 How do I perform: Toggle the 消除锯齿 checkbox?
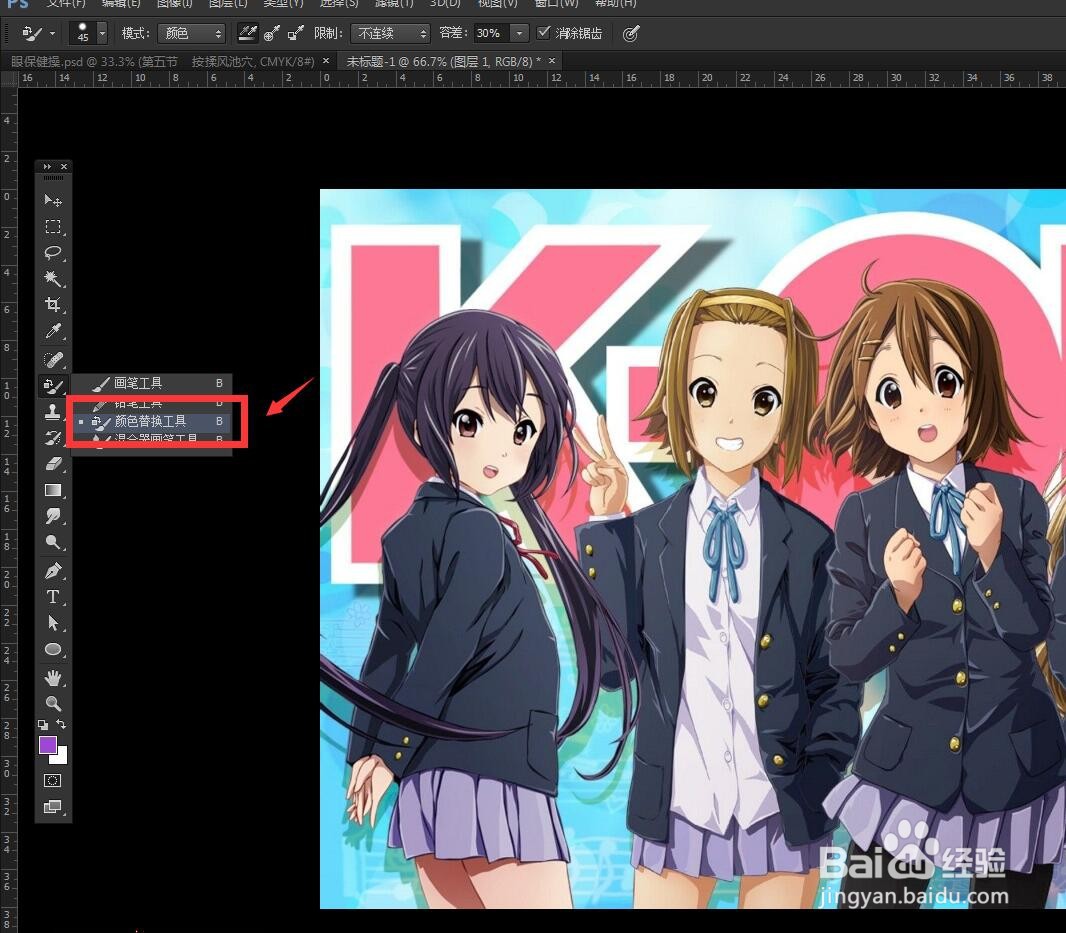543,33
